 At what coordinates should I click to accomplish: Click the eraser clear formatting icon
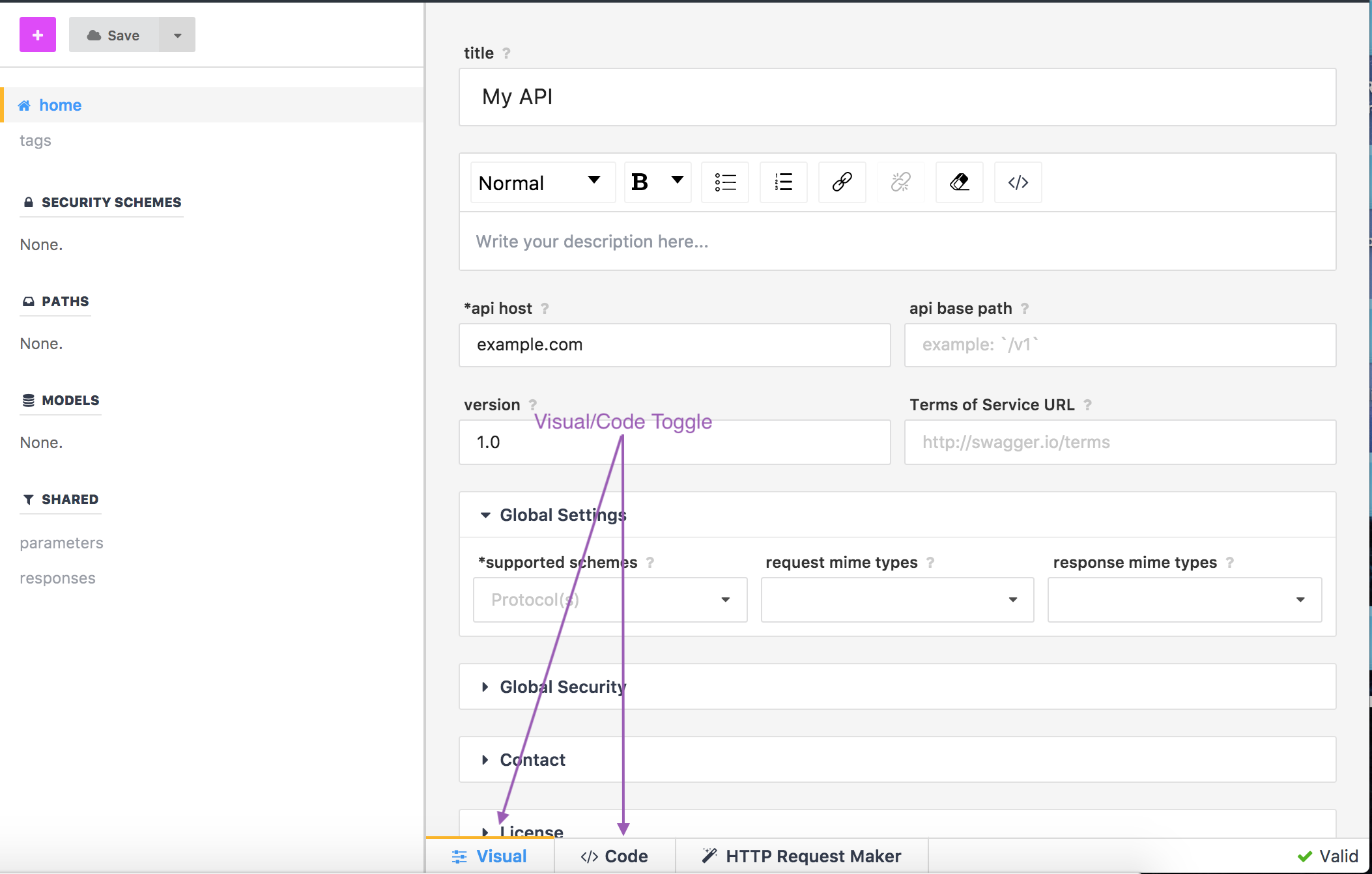[959, 182]
